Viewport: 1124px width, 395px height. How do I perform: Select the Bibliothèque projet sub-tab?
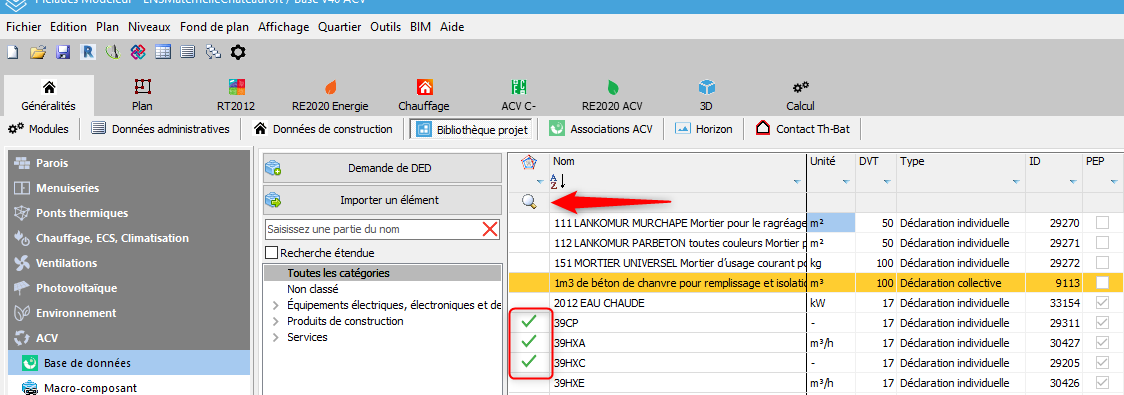click(x=472, y=130)
